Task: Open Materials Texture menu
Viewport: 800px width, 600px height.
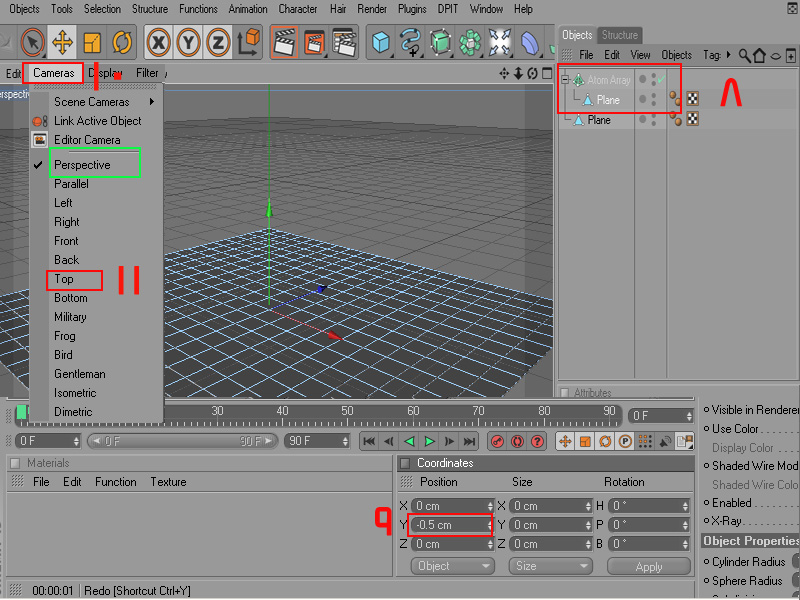Action: (168, 482)
